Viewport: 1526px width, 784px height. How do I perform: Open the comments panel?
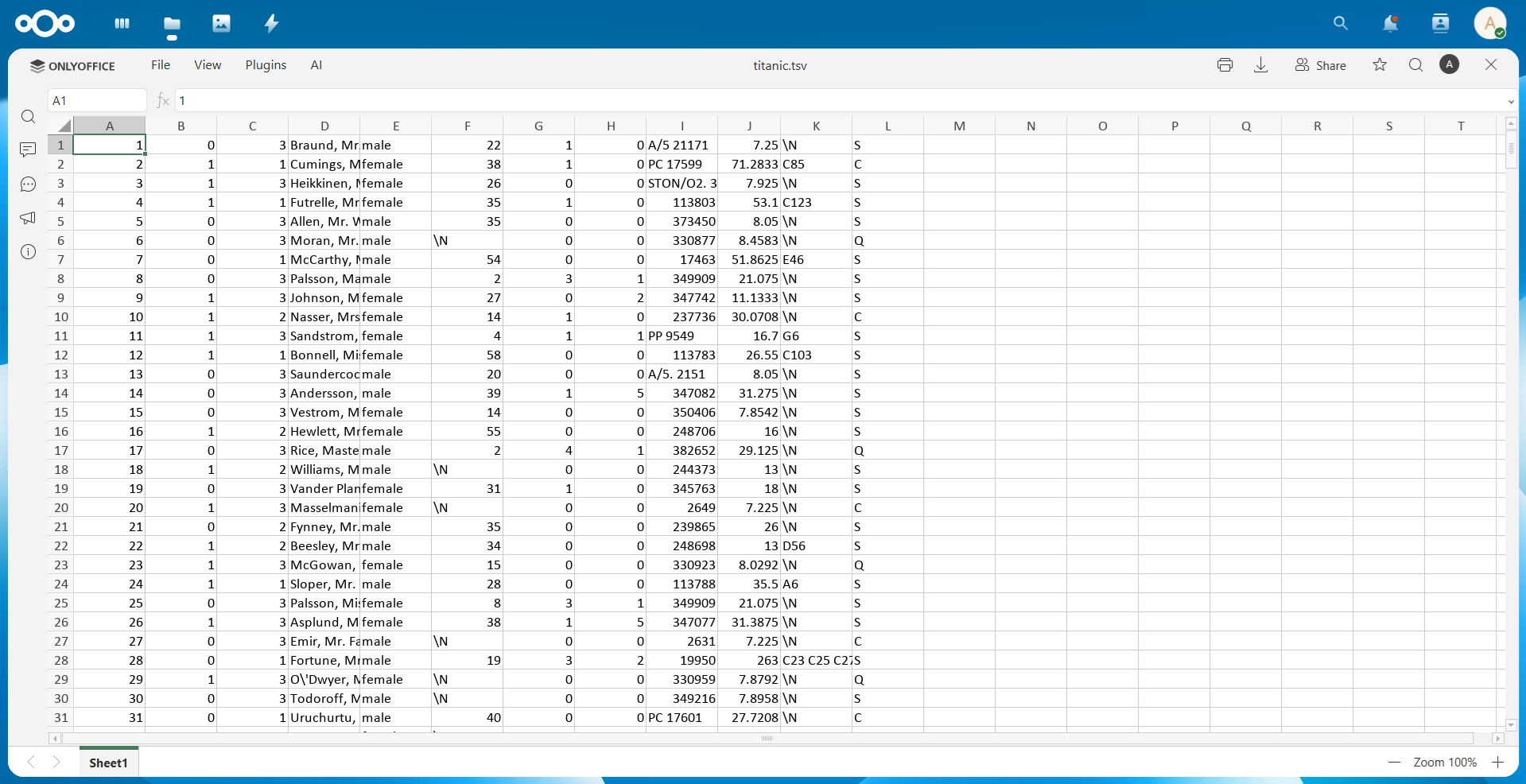[x=29, y=149]
